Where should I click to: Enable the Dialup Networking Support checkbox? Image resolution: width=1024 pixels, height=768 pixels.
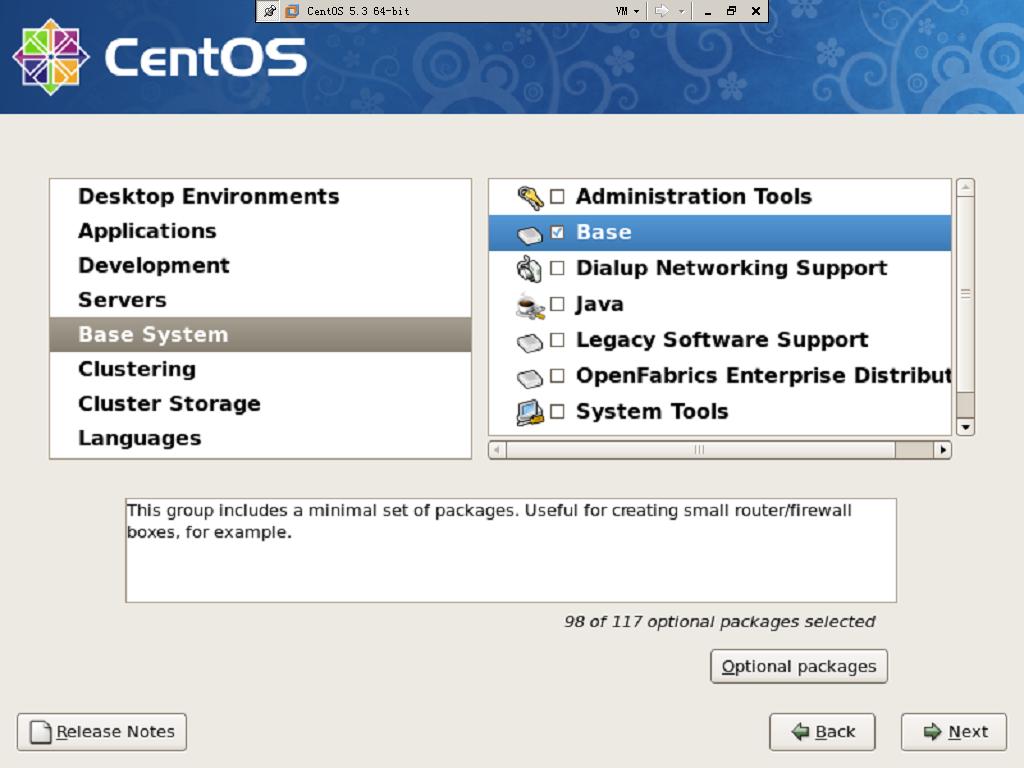pyautogui.click(x=557, y=268)
